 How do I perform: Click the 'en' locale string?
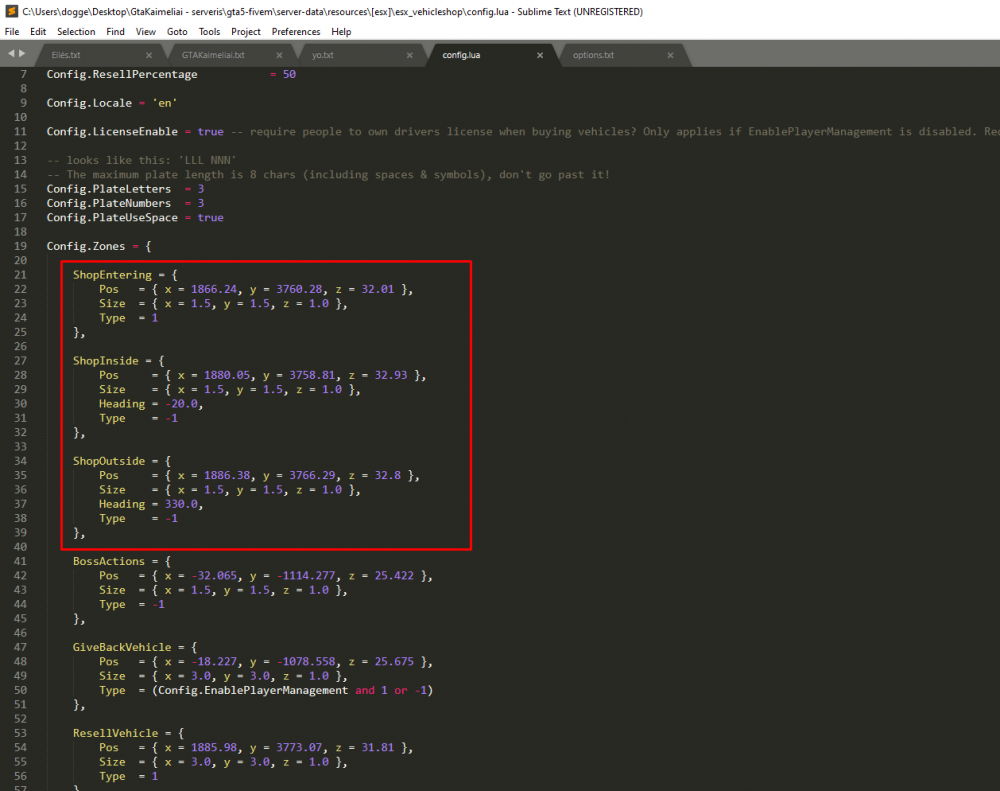tap(165, 103)
